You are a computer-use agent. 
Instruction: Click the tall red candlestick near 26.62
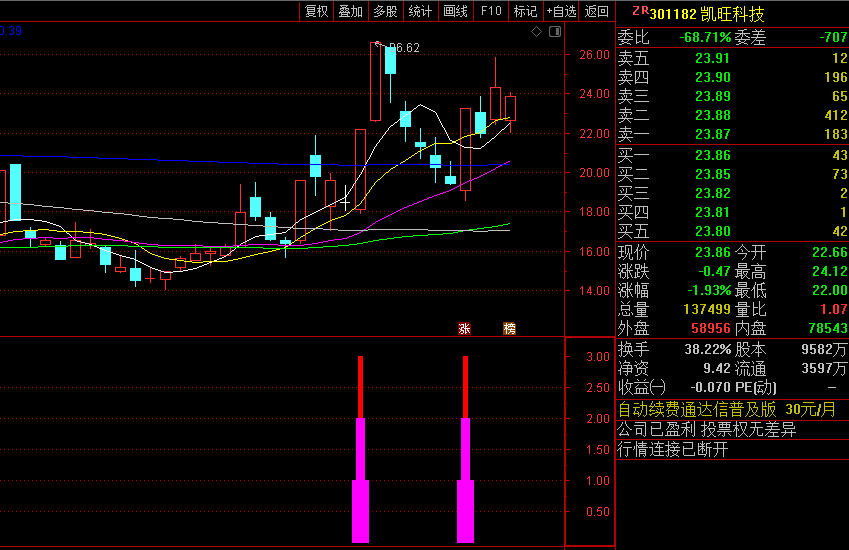point(375,81)
